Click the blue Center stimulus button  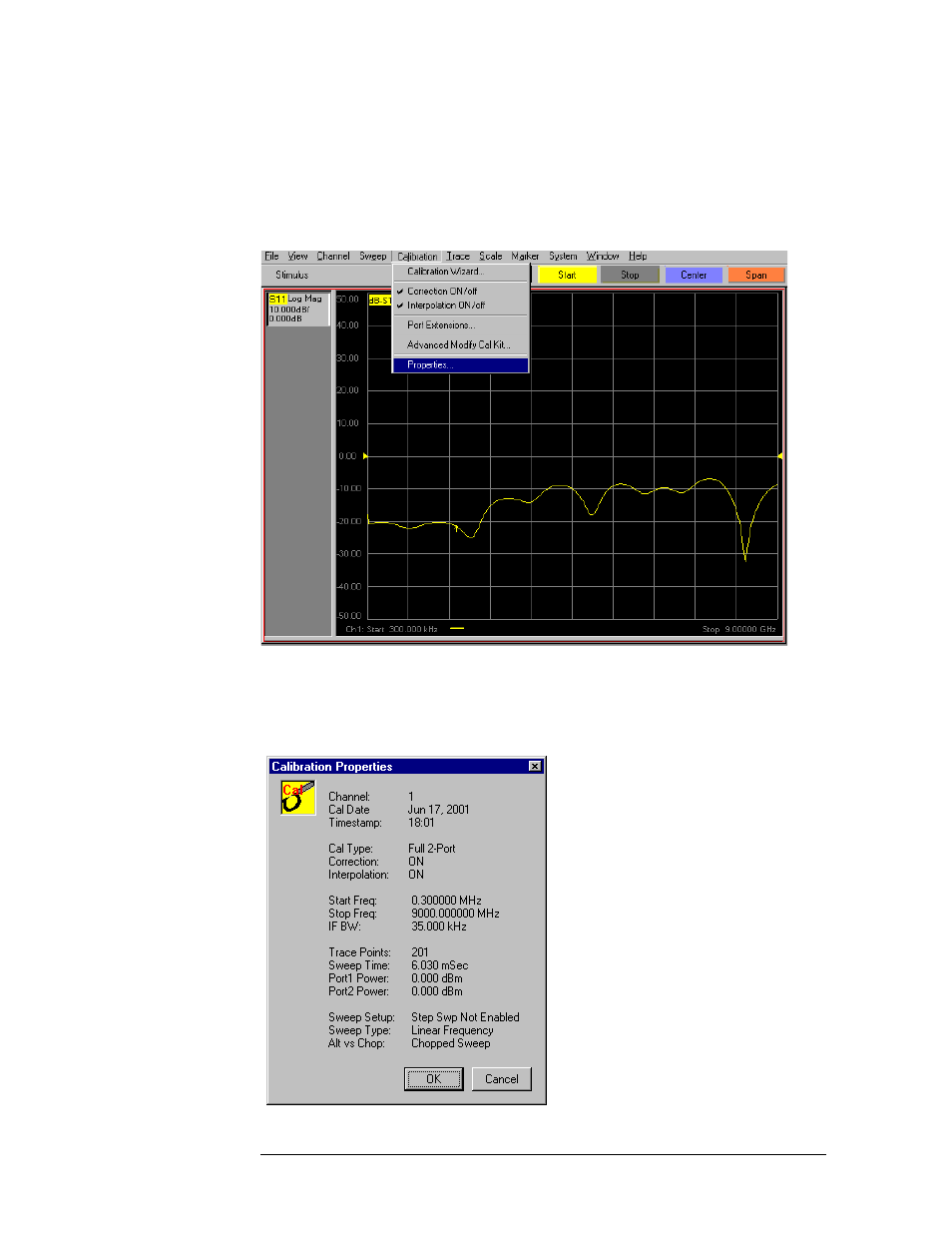[694, 275]
